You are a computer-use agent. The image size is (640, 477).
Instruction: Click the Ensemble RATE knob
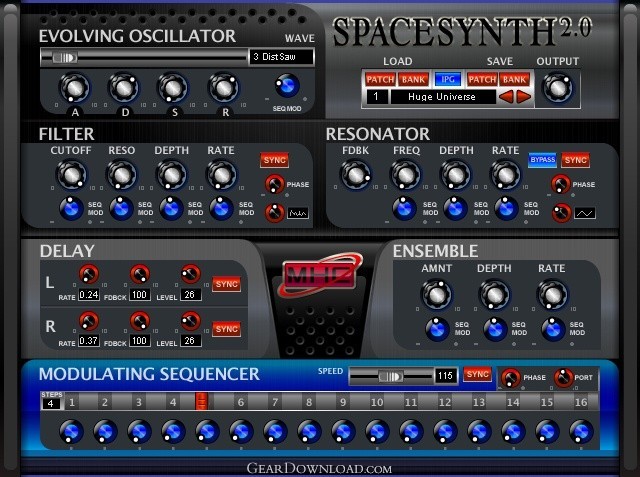[x=552, y=295]
